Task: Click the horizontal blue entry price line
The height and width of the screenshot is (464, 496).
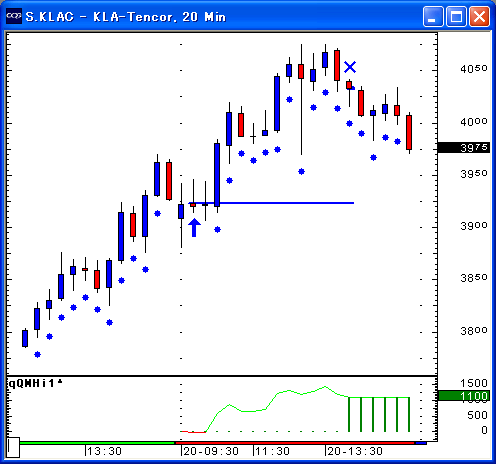Action: pos(271,203)
